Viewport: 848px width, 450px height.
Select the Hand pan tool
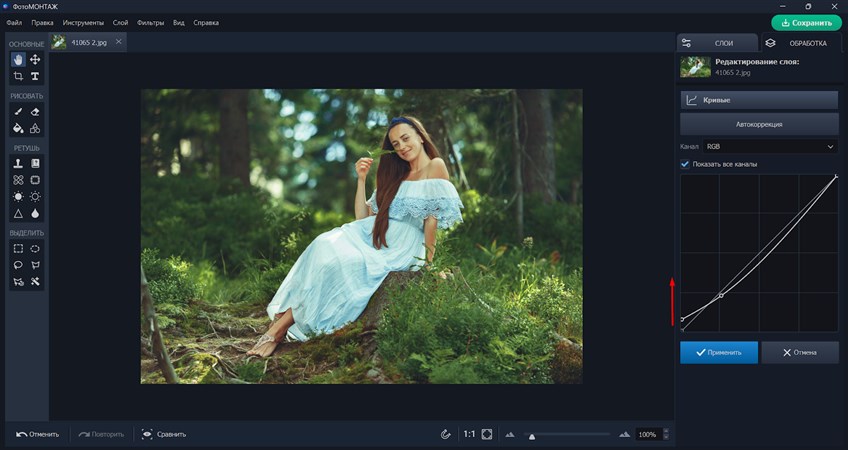point(18,60)
